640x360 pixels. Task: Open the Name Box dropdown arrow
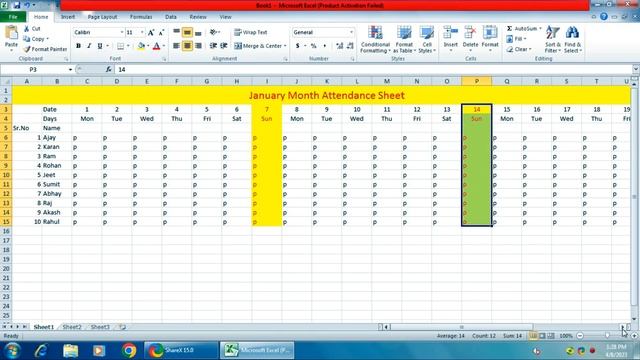click(x=70, y=69)
